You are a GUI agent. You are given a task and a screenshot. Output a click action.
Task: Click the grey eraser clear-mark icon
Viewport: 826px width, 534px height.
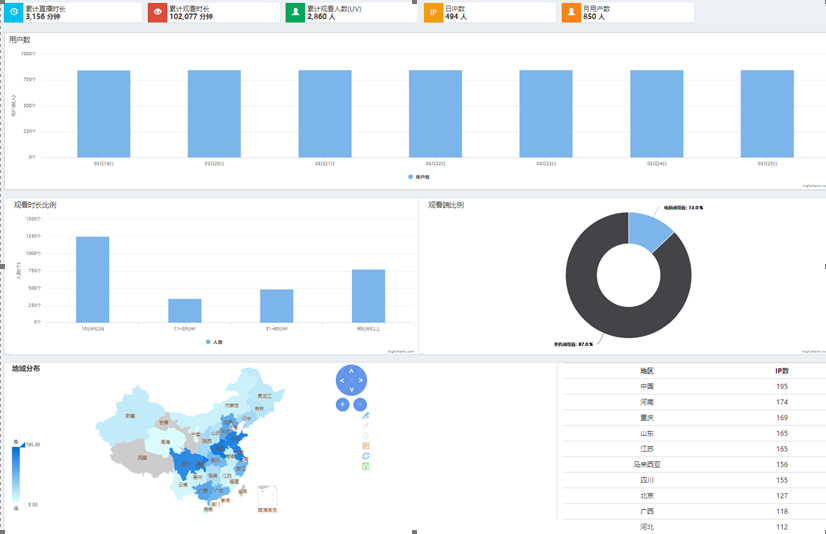point(366,436)
